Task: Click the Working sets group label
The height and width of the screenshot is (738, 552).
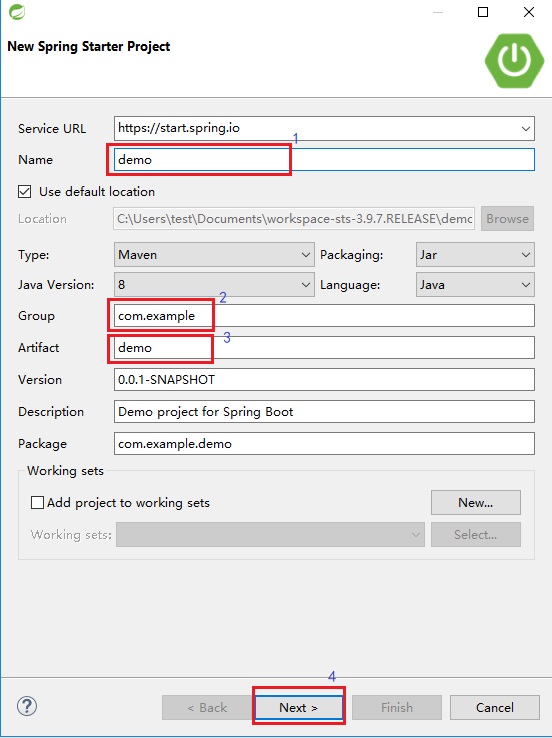Action: coord(65,471)
